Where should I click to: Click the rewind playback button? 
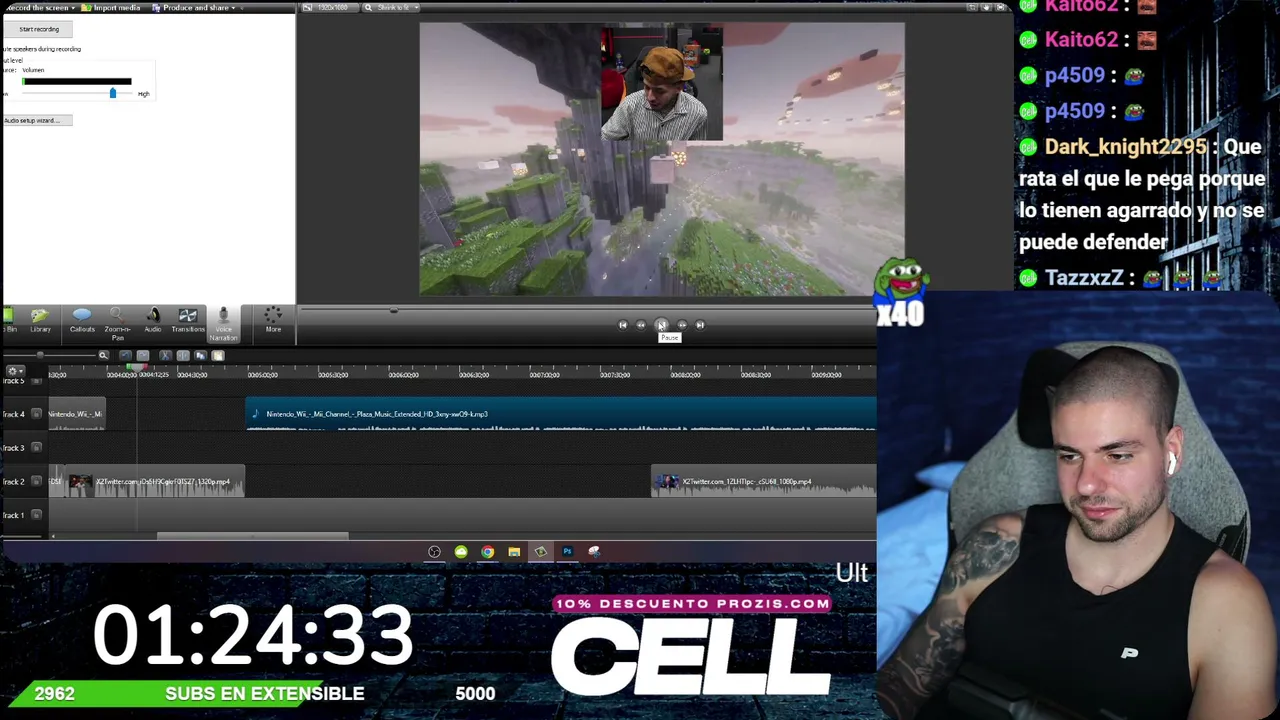click(x=641, y=325)
